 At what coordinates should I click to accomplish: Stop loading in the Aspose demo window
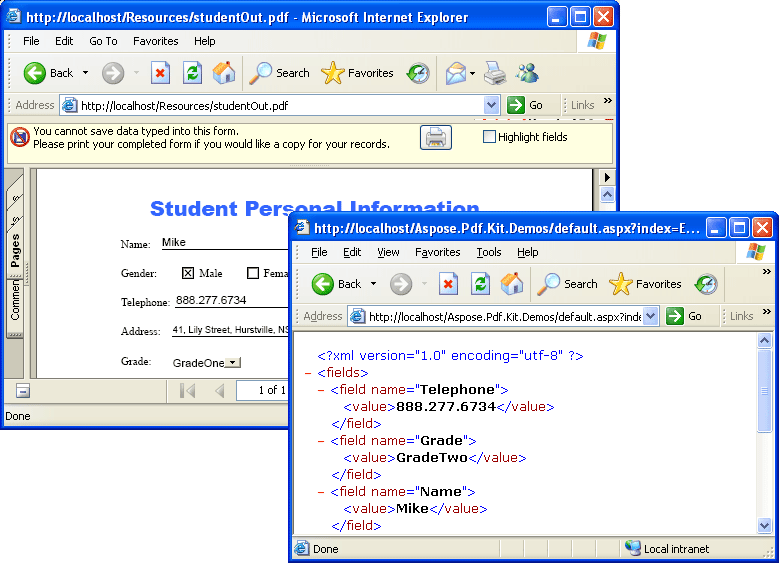(x=448, y=284)
